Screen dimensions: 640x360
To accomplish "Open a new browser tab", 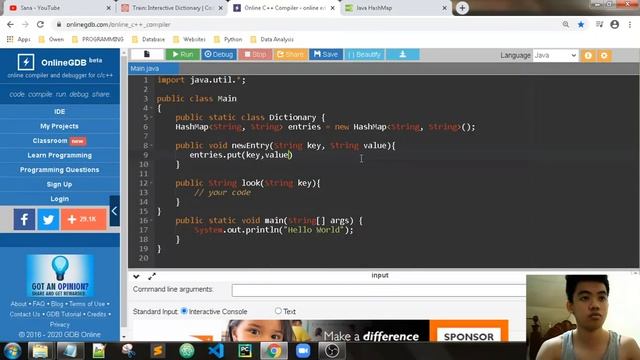I will pos(462,8).
